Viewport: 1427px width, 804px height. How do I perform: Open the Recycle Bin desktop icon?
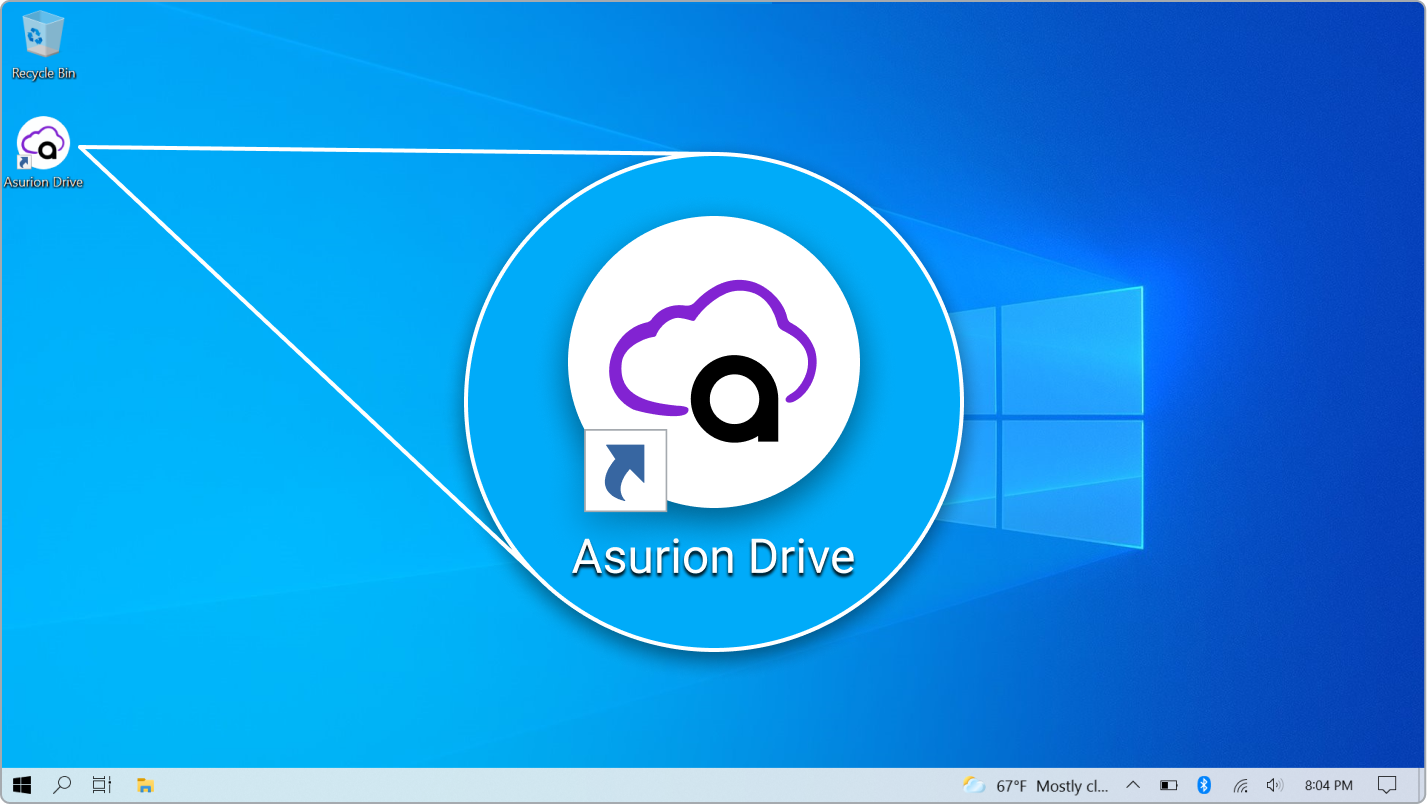point(43,45)
